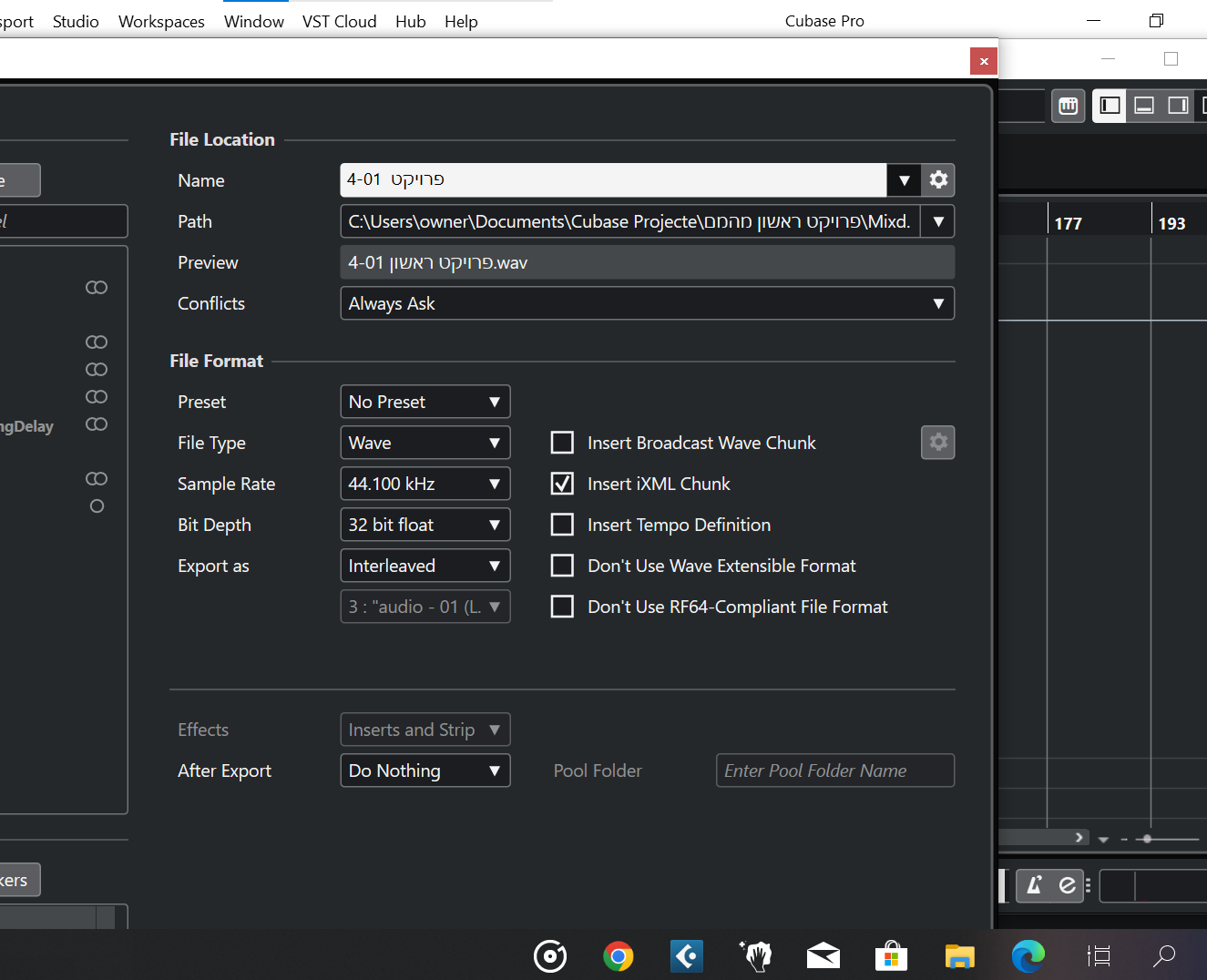Image resolution: width=1207 pixels, height=980 pixels.
Task: Click the Pool Folder label
Action: 598,771
